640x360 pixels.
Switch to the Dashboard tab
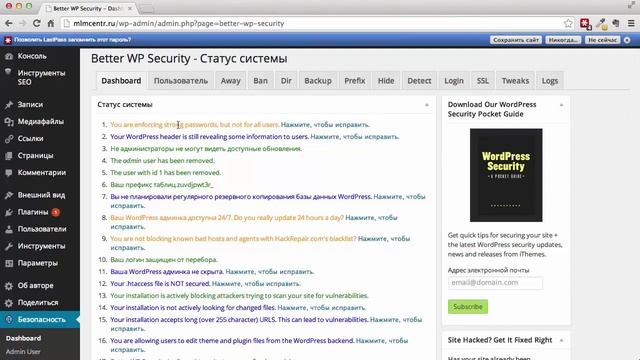point(121,81)
